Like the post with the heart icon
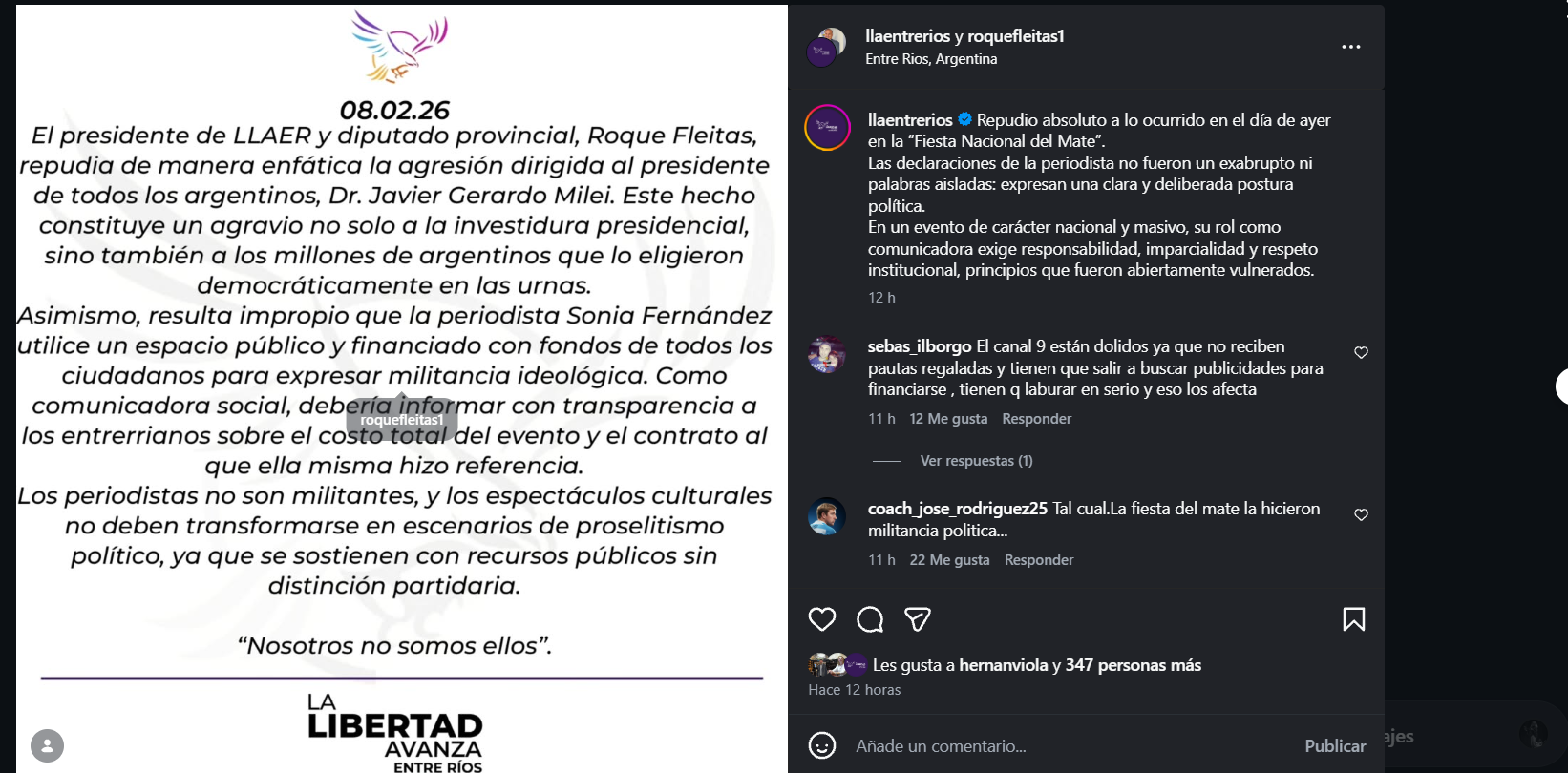1568x773 pixels. tap(821, 619)
